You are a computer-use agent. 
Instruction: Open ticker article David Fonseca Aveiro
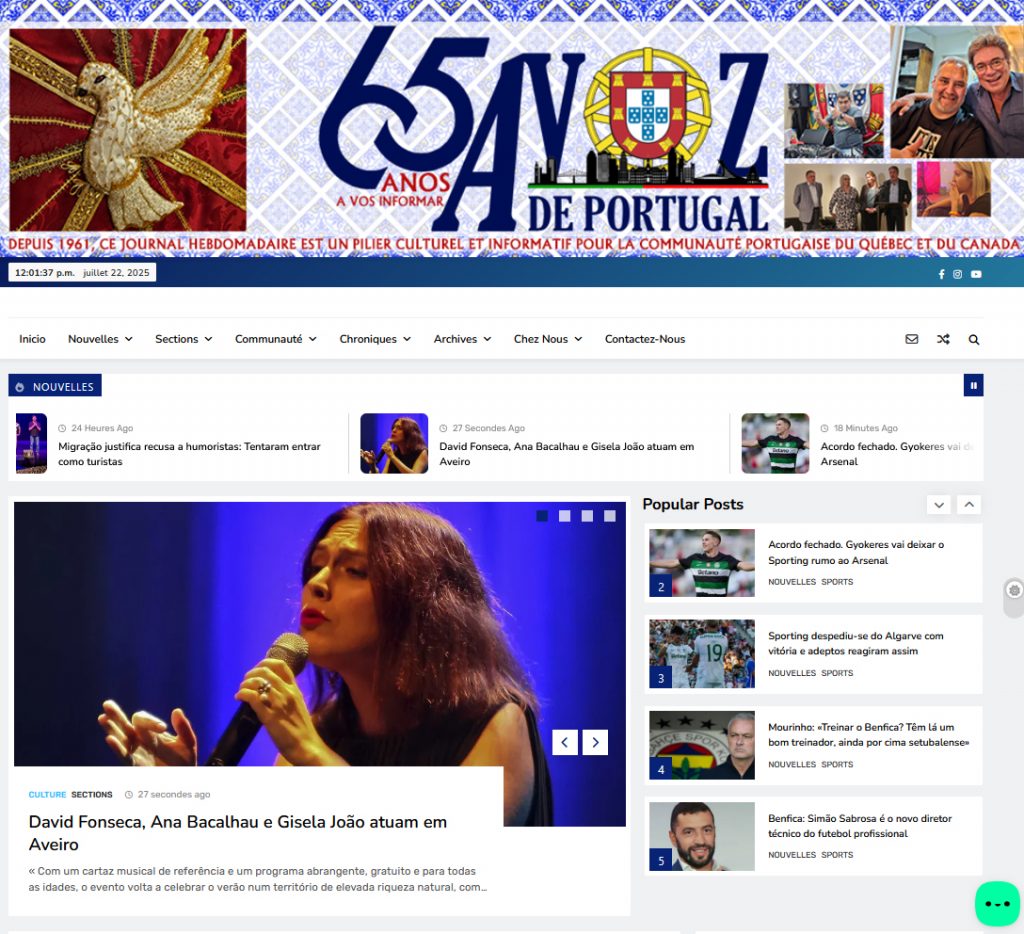tap(566, 454)
